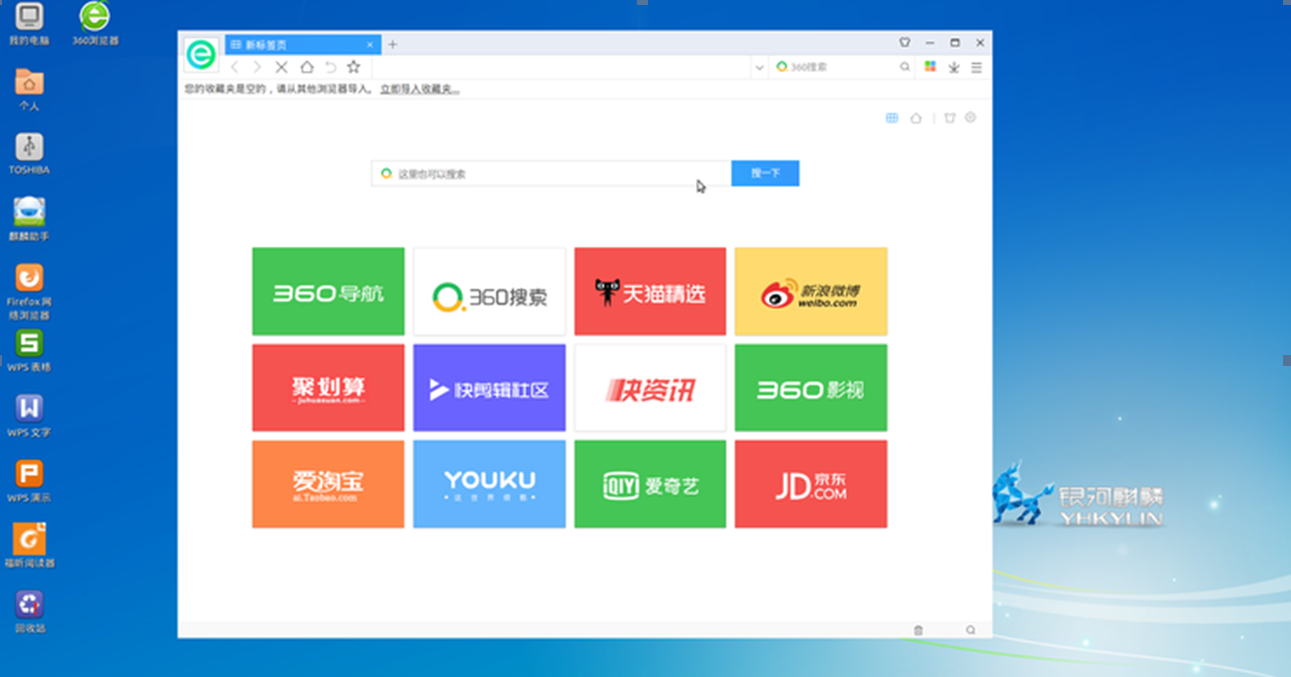Select the grid view icon on new tab page
This screenshot has height=677, width=1291.
click(x=892, y=118)
